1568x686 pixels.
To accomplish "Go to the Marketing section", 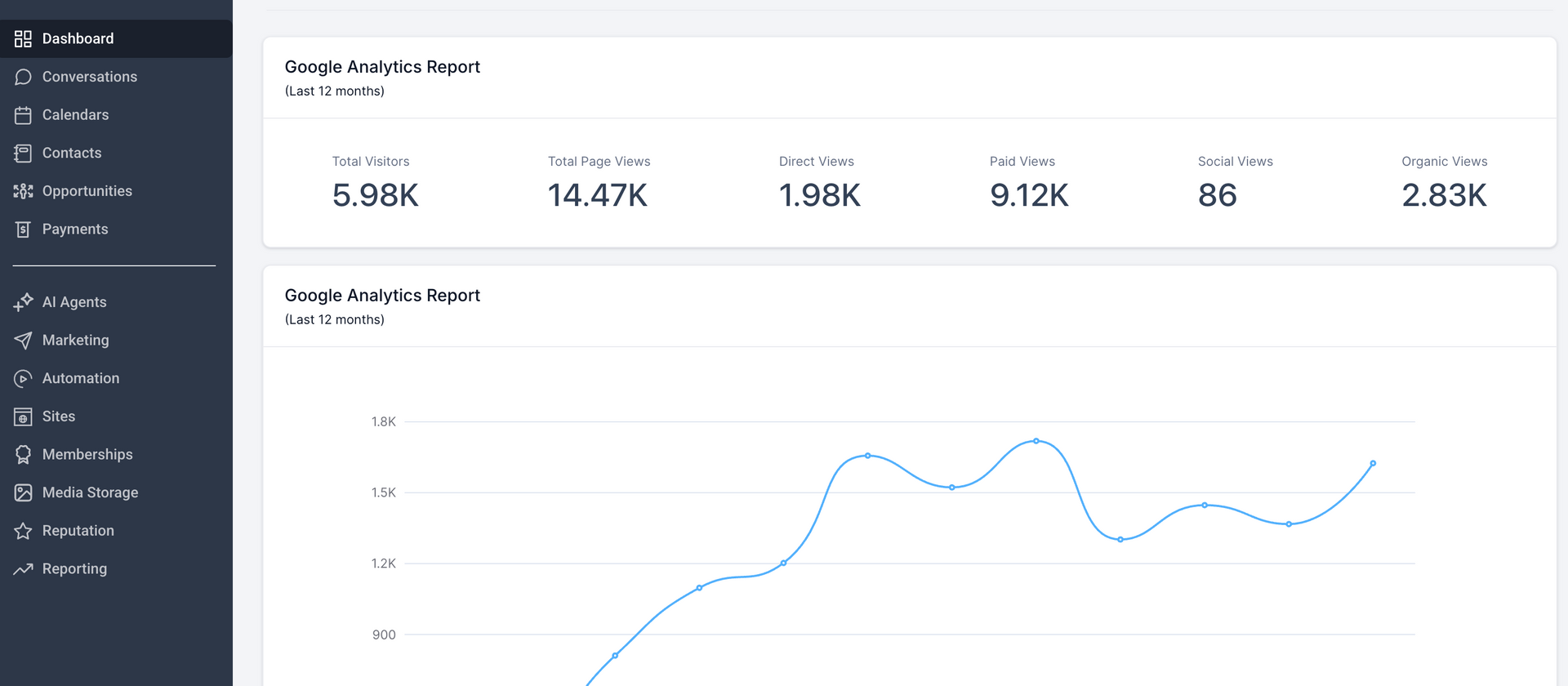I will (x=116, y=341).
